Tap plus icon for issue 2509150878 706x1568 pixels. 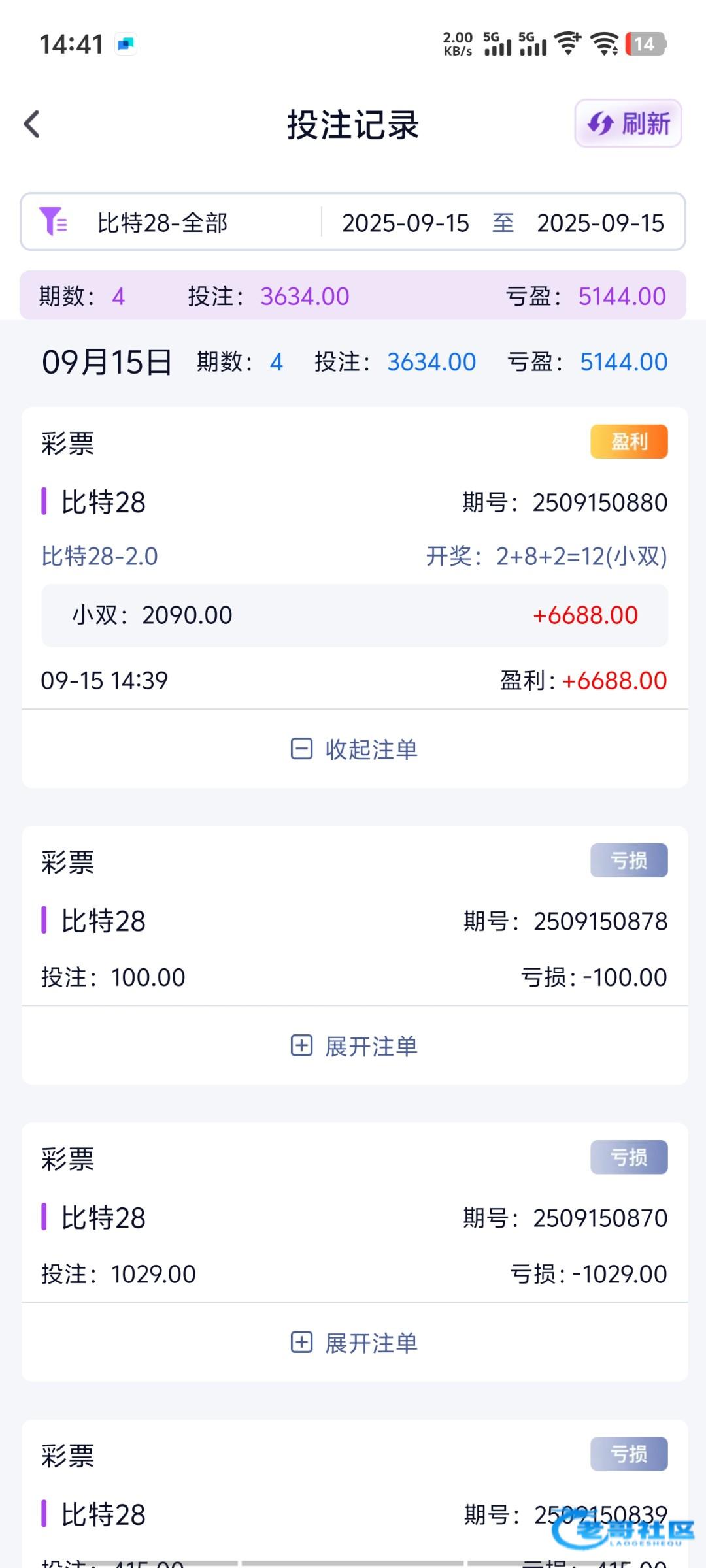[x=301, y=1045]
